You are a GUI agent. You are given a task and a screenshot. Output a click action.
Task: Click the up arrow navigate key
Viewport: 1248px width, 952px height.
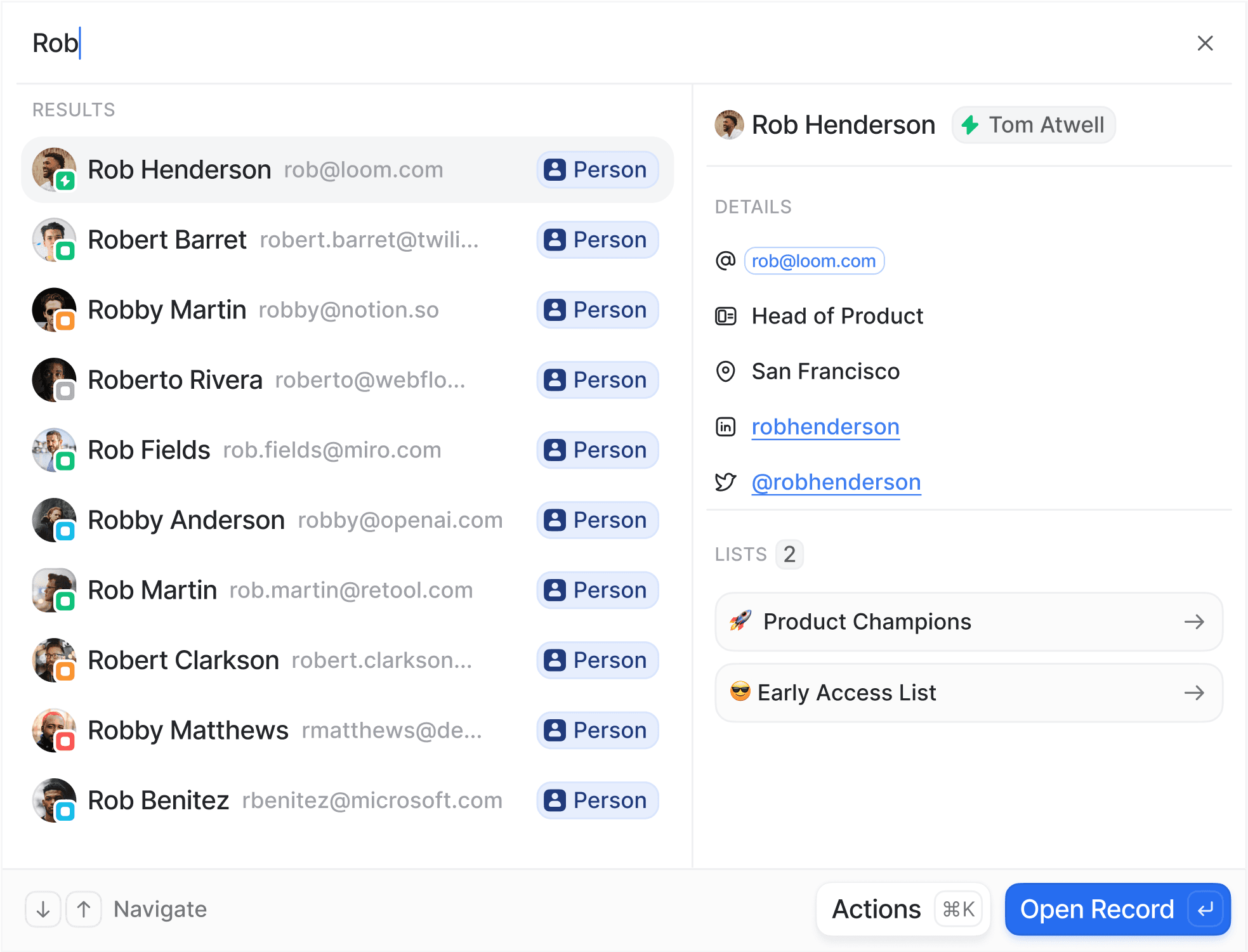(x=84, y=910)
